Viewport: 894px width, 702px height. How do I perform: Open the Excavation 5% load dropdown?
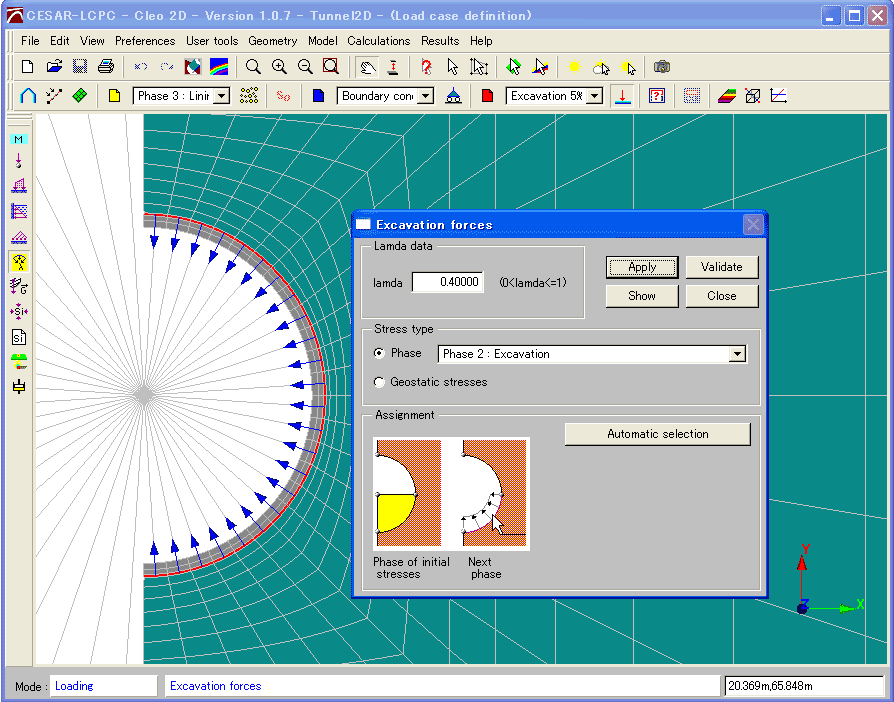595,96
